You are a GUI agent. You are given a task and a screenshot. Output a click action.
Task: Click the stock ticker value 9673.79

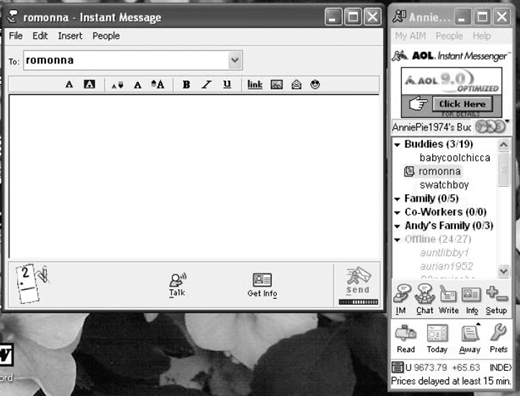(430, 367)
